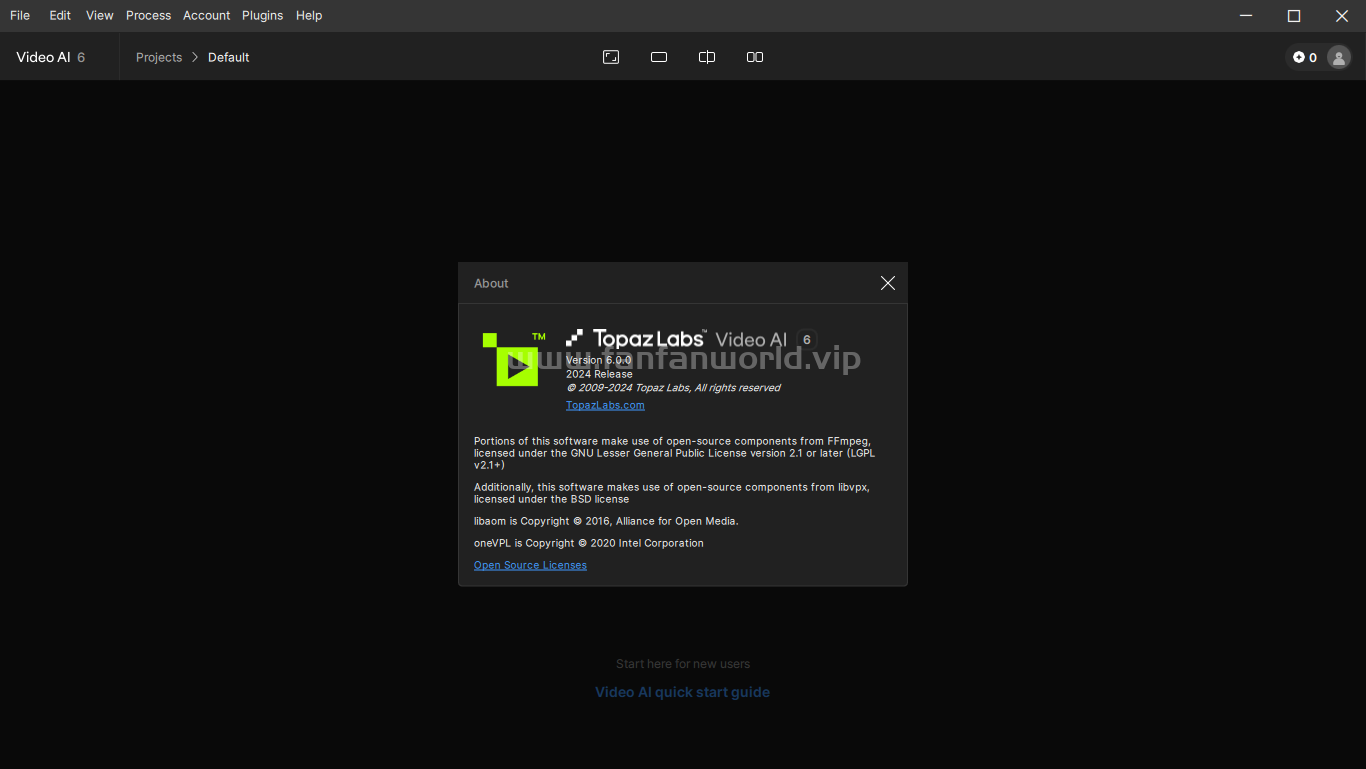Open the Open Source Licenses link
The image size is (1366, 769).
530,565
